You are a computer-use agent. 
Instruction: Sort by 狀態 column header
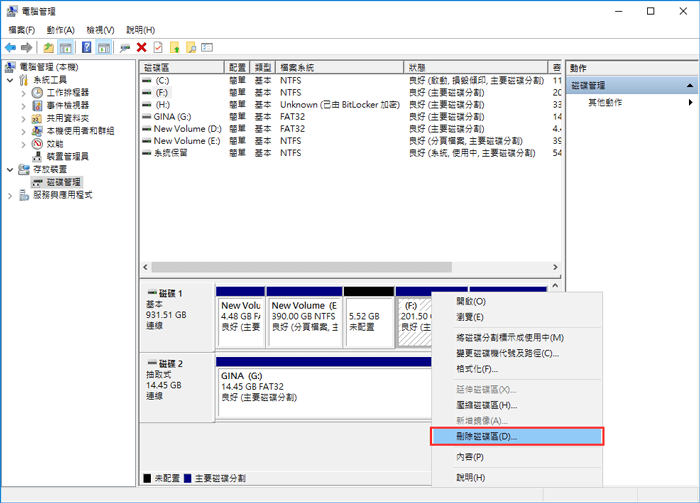(x=476, y=67)
